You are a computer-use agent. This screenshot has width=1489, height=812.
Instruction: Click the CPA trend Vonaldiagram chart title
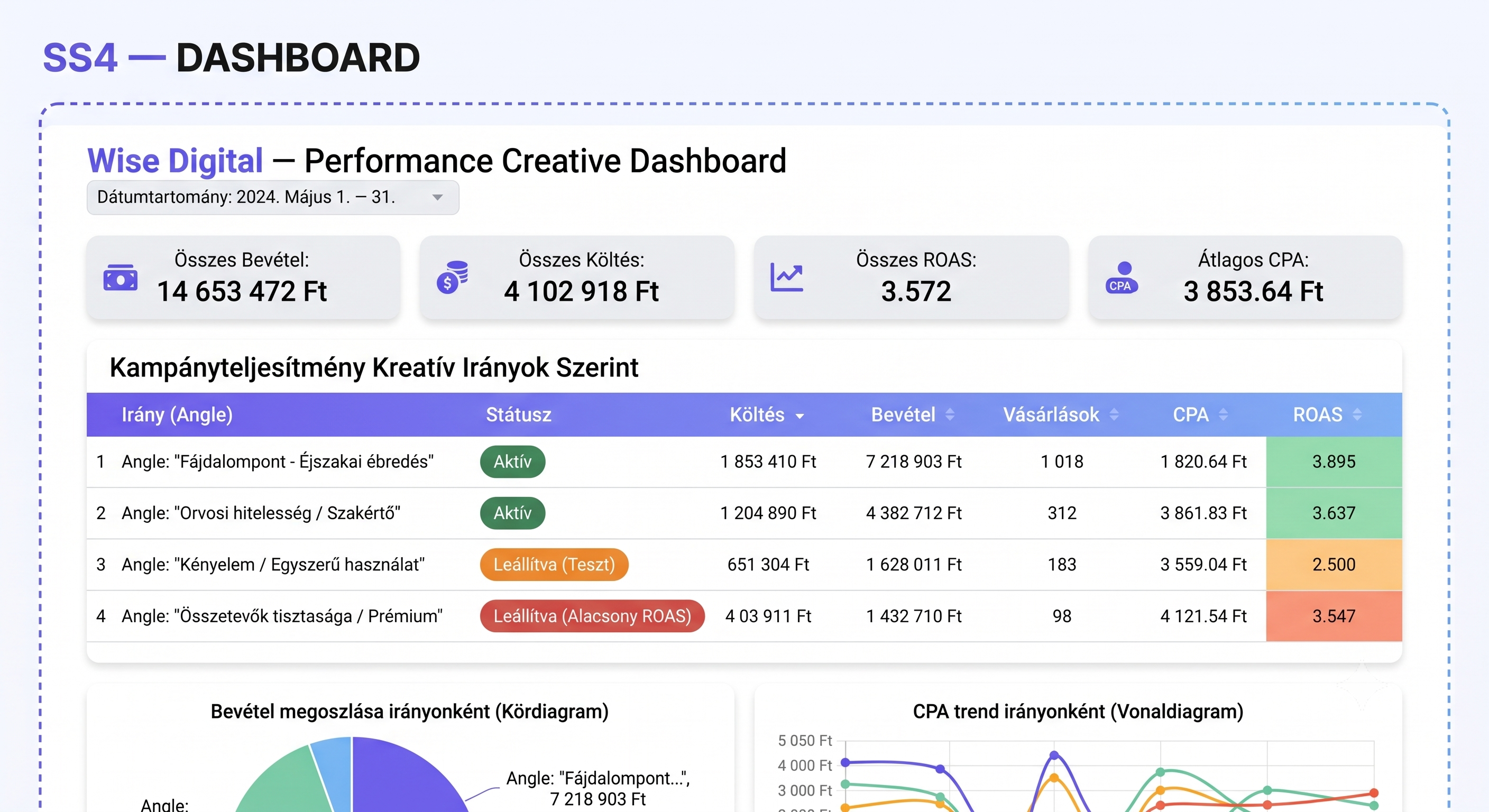click(1078, 712)
